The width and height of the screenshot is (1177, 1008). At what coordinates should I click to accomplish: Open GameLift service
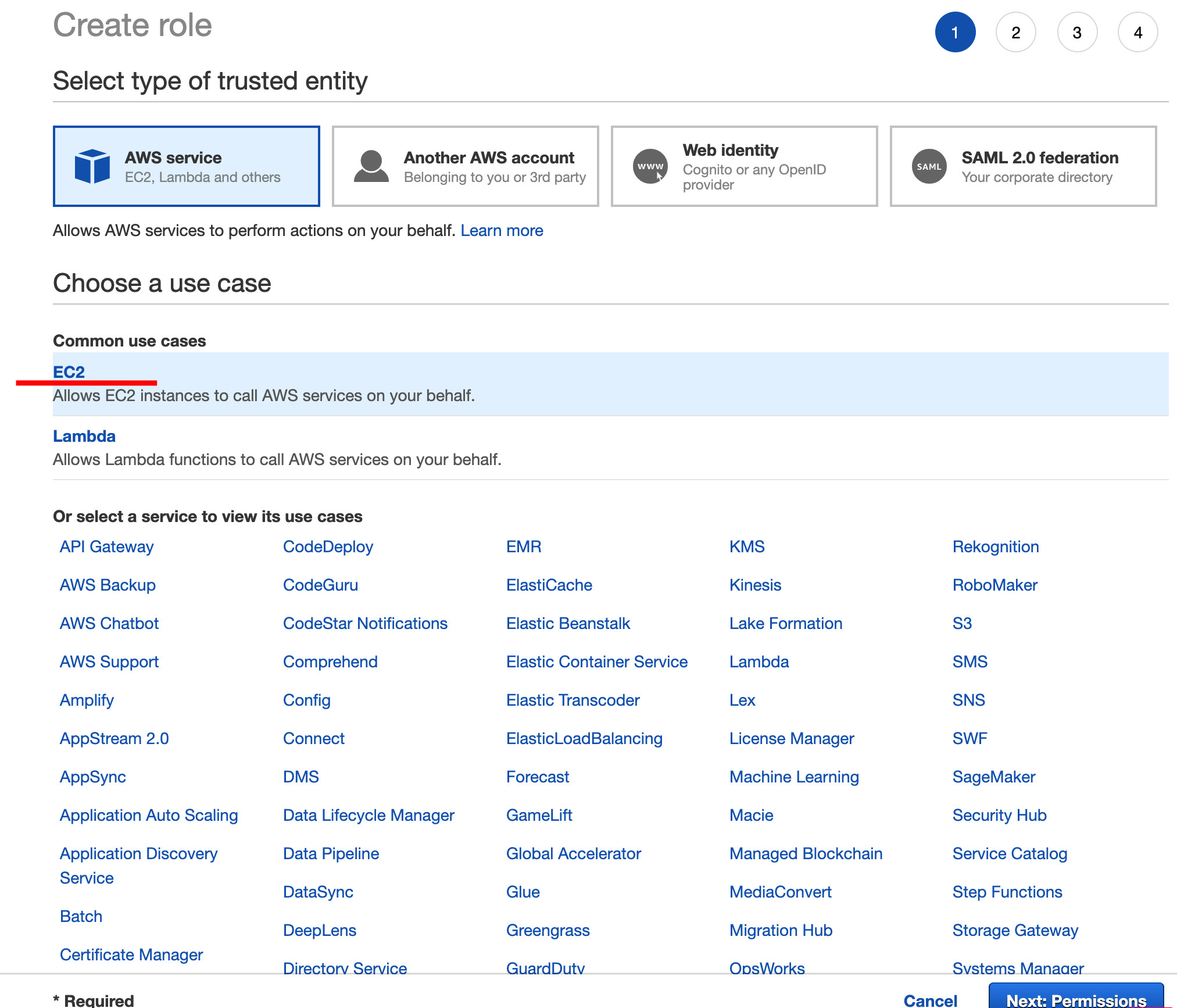(x=539, y=816)
